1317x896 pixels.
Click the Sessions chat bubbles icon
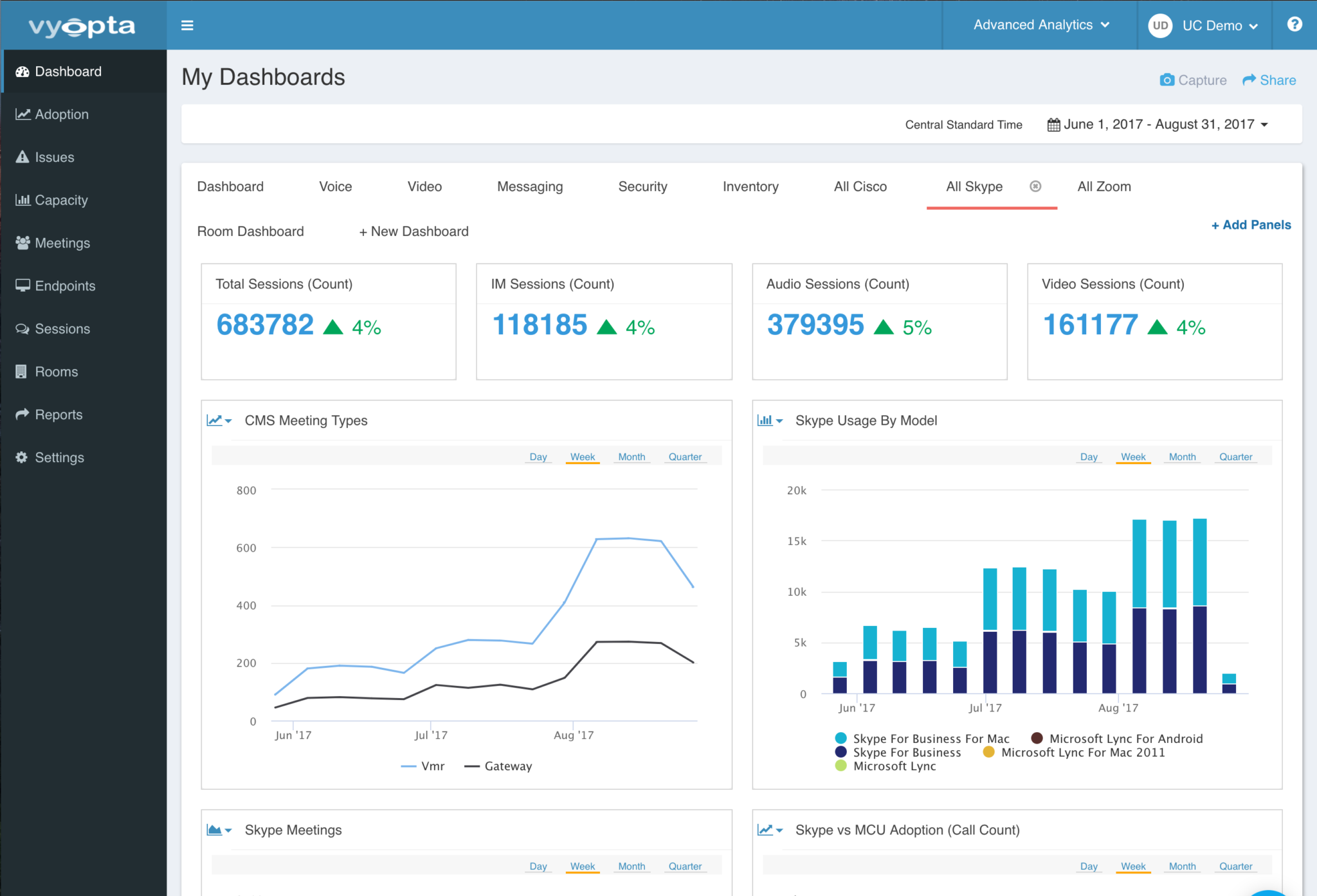(x=23, y=329)
